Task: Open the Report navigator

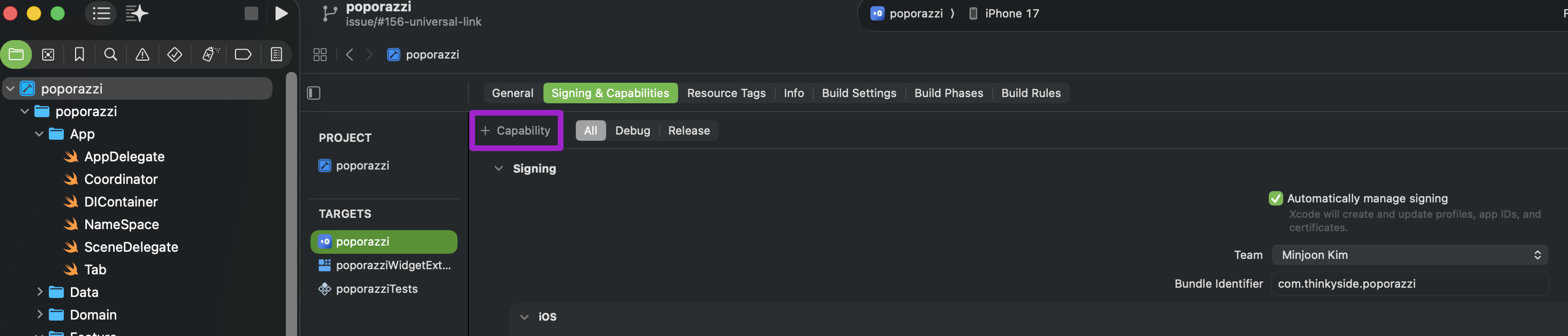Action: (276, 55)
